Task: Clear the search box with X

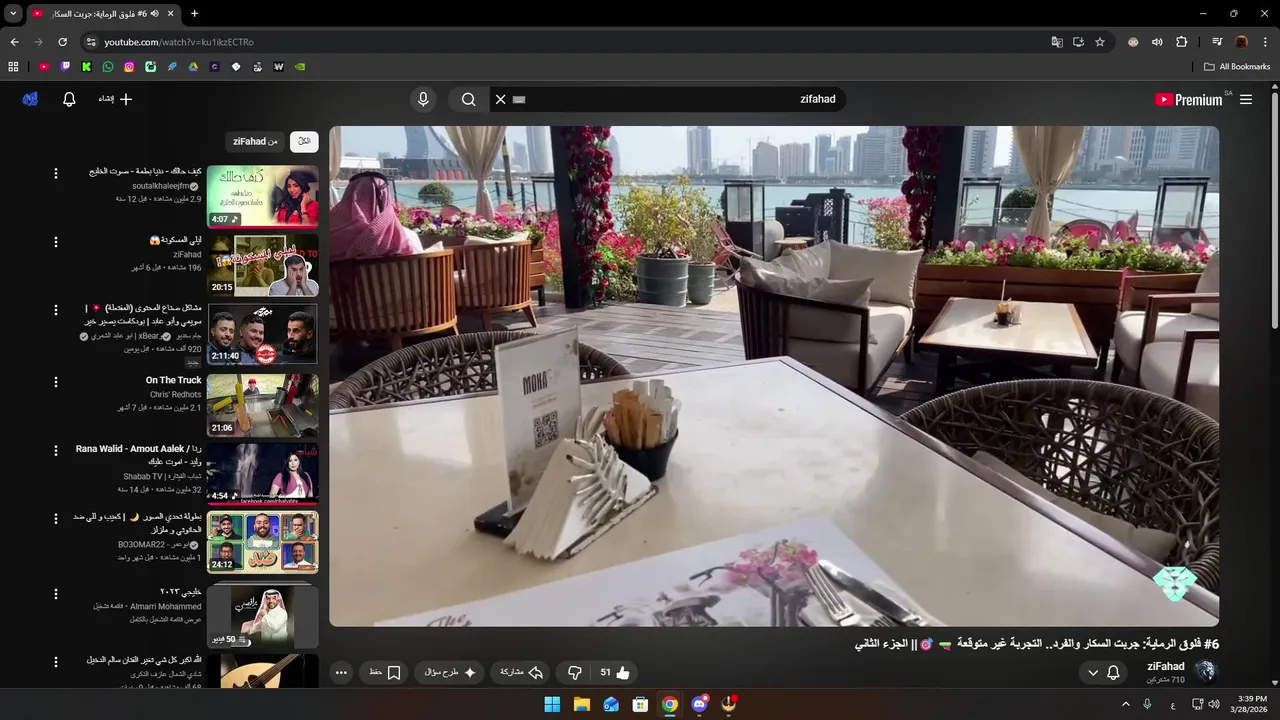Action: [501, 99]
